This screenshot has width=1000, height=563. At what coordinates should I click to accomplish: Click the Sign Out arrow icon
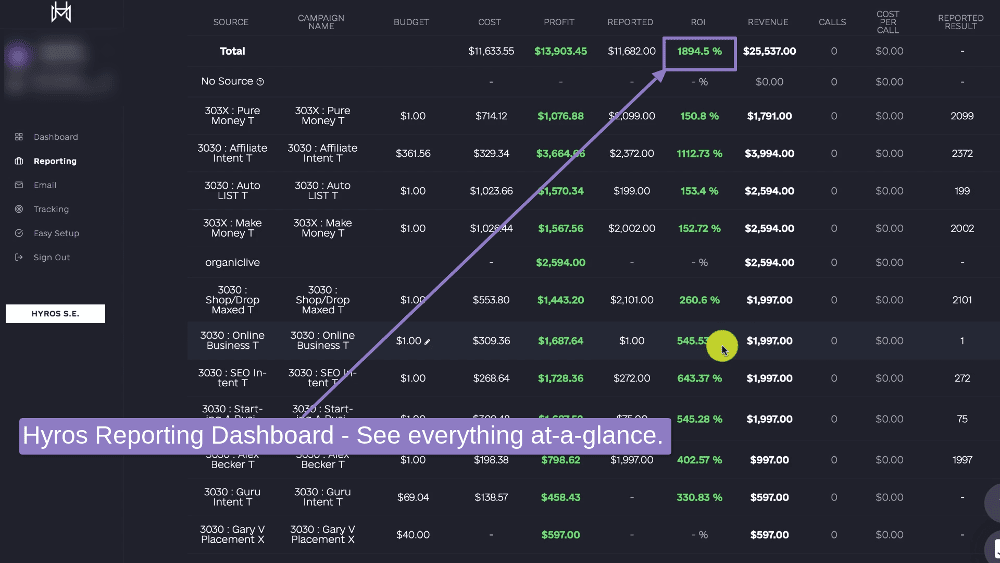pyautogui.click(x=18, y=258)
